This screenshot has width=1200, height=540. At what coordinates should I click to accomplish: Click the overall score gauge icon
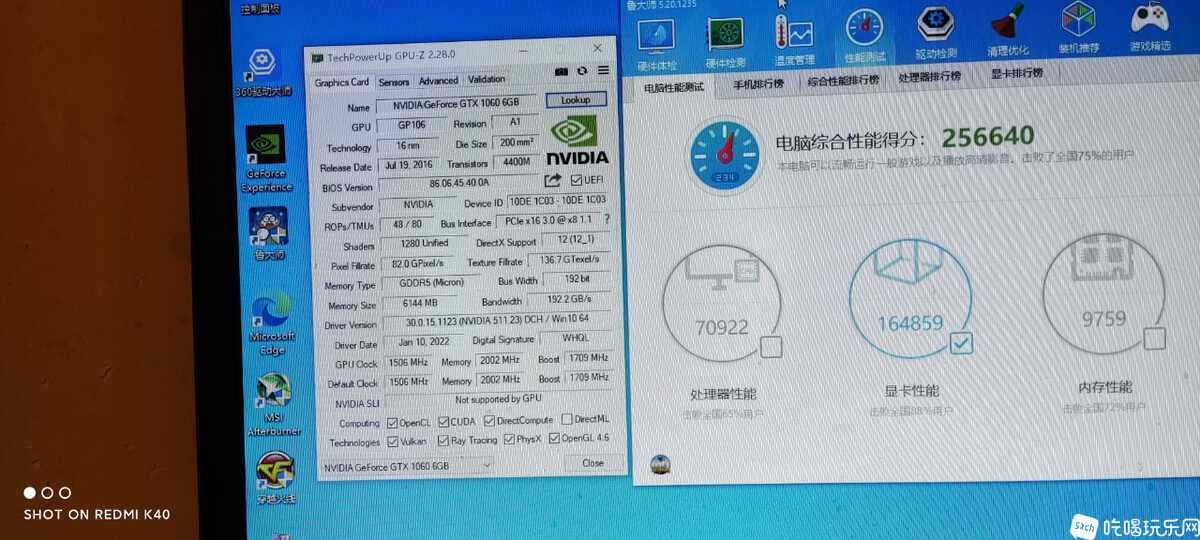click(x=725, y=153)
